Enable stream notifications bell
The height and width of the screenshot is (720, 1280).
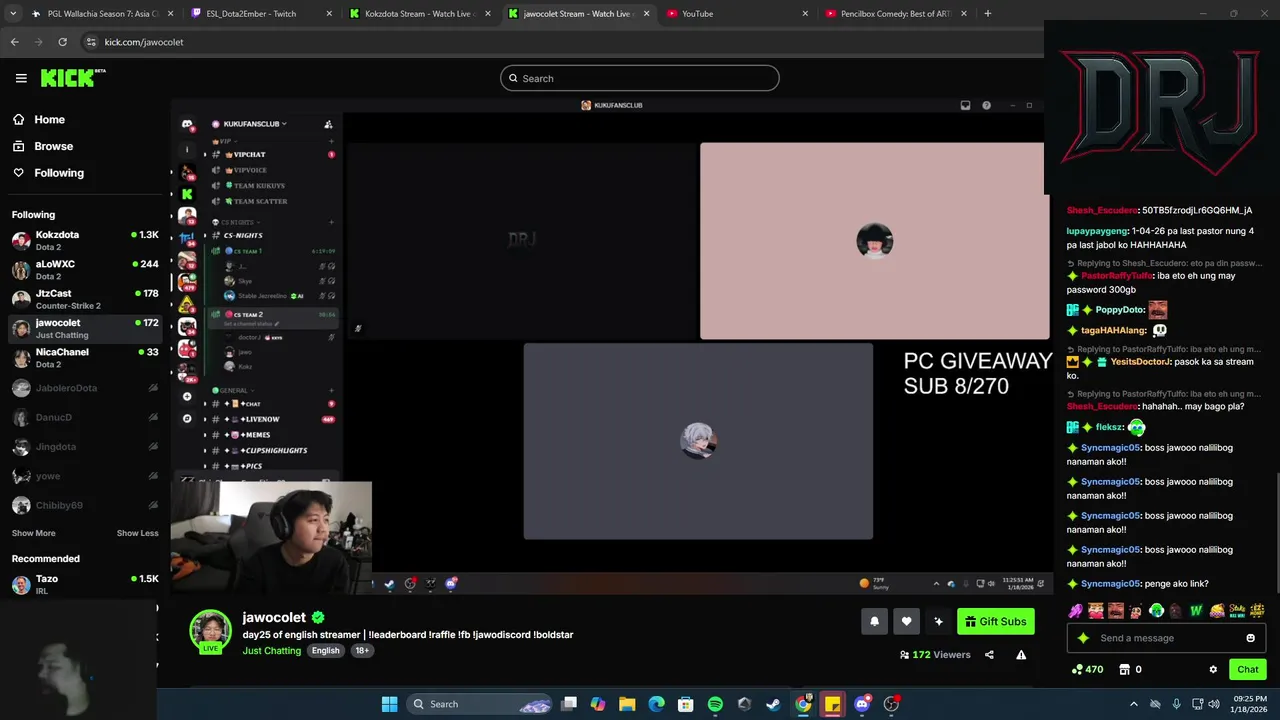(x=874, y=622)
